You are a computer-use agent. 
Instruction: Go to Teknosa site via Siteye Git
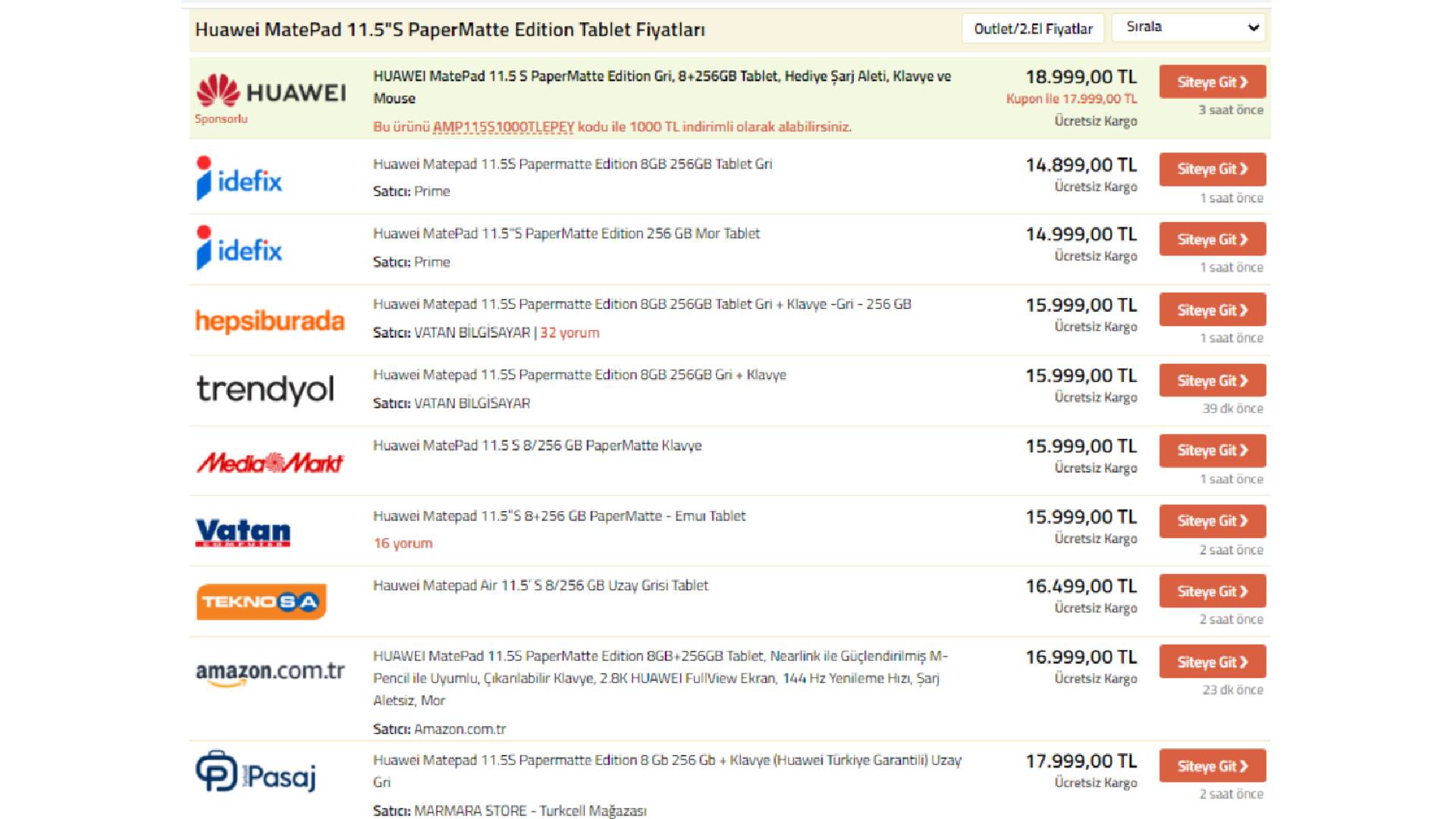[x=1212, y=591]
